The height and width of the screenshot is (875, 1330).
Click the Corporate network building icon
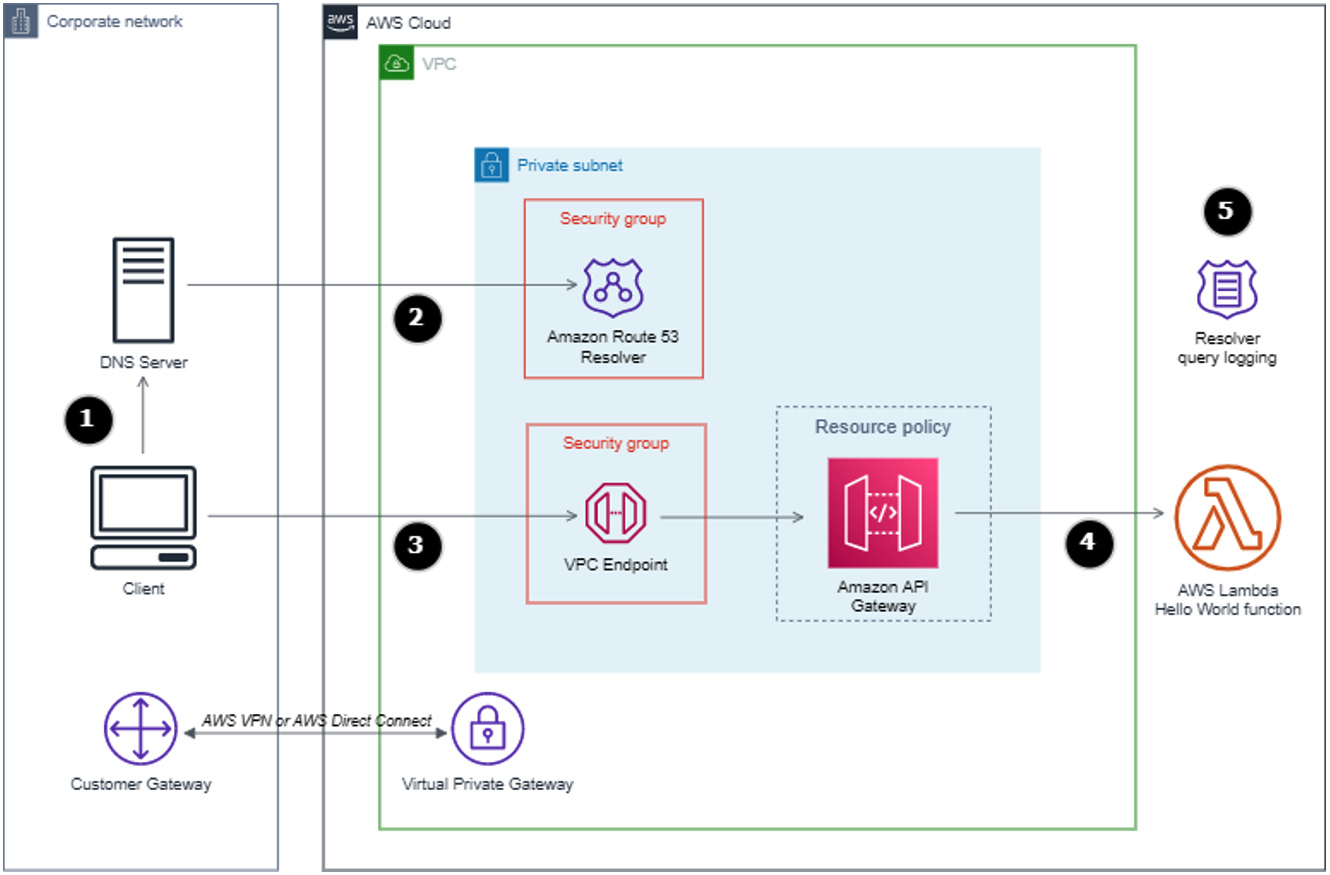[x=21, y=21]
